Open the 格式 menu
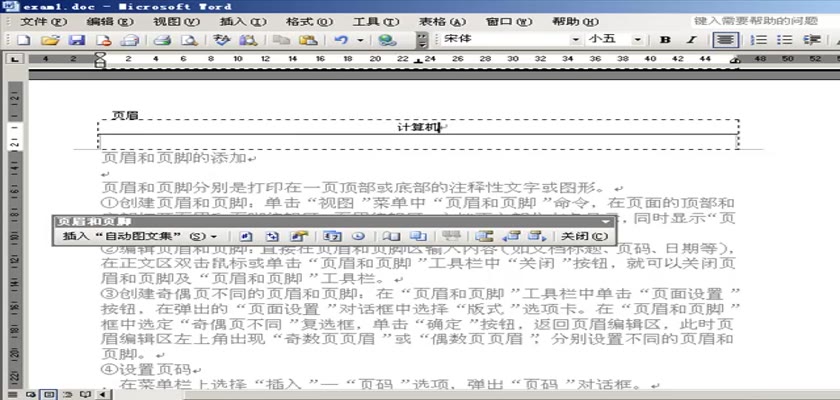Screen dimensions: 840x400 pos(309,22)
